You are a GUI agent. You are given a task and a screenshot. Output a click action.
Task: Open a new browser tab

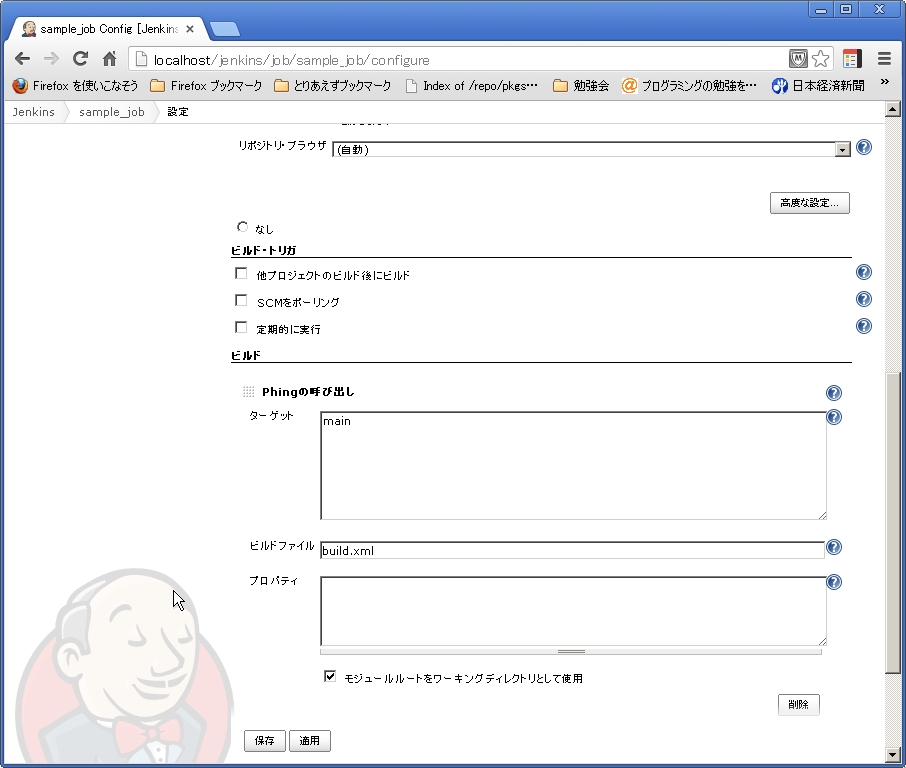(224, 29)
